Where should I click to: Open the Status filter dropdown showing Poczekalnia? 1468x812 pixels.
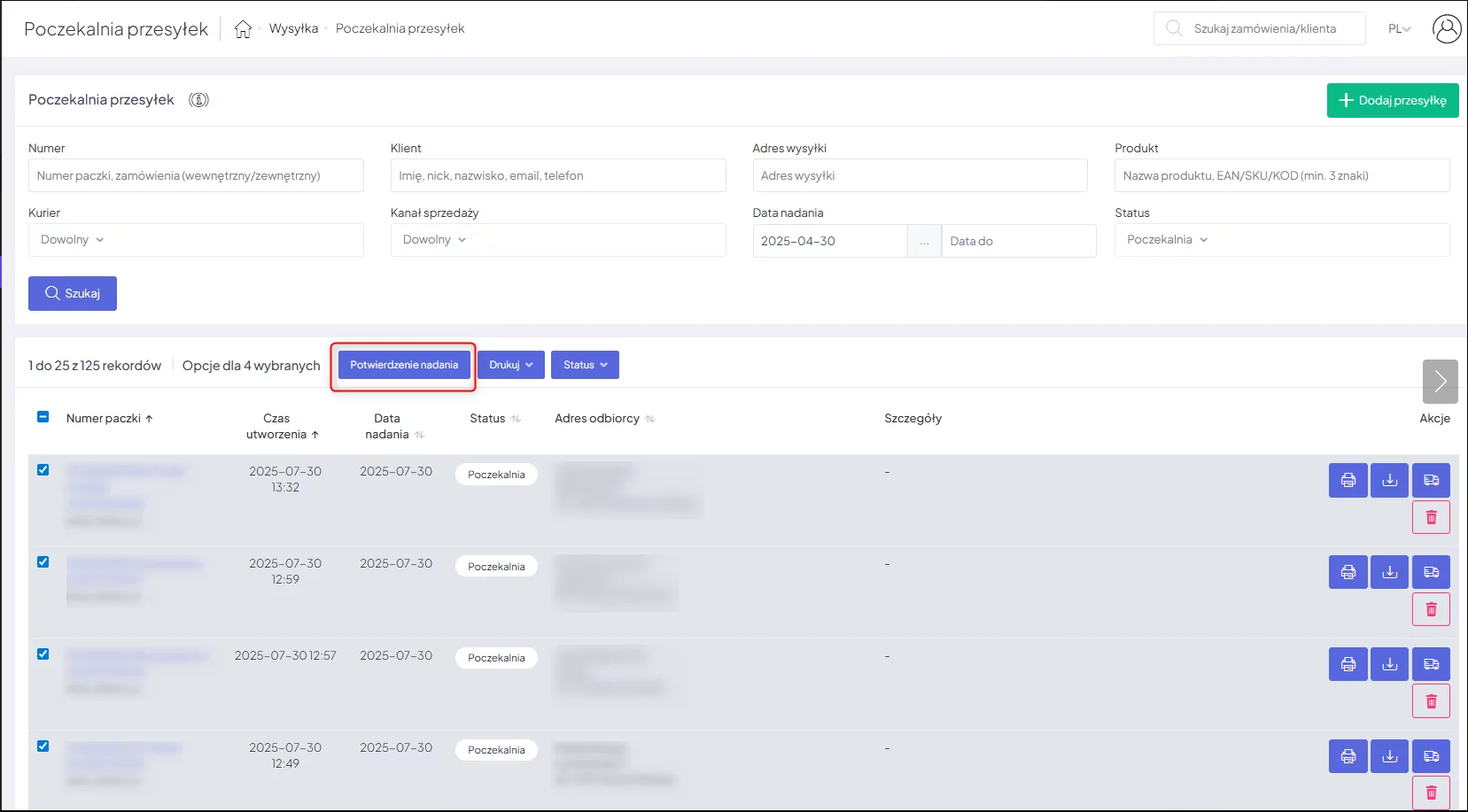point(1281,240)
